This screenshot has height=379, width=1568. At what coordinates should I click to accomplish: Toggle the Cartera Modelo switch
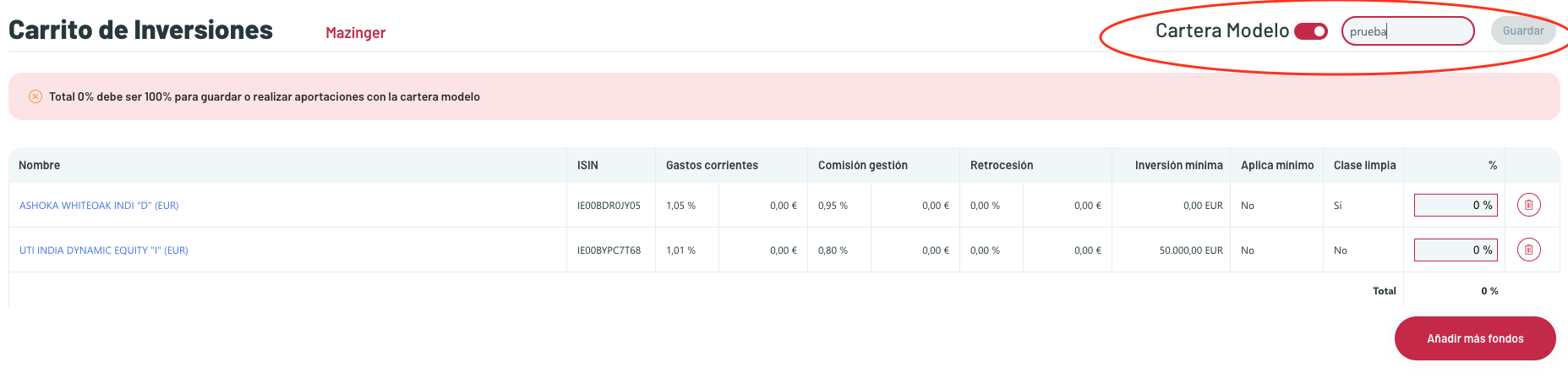(x=1311, y=31)
